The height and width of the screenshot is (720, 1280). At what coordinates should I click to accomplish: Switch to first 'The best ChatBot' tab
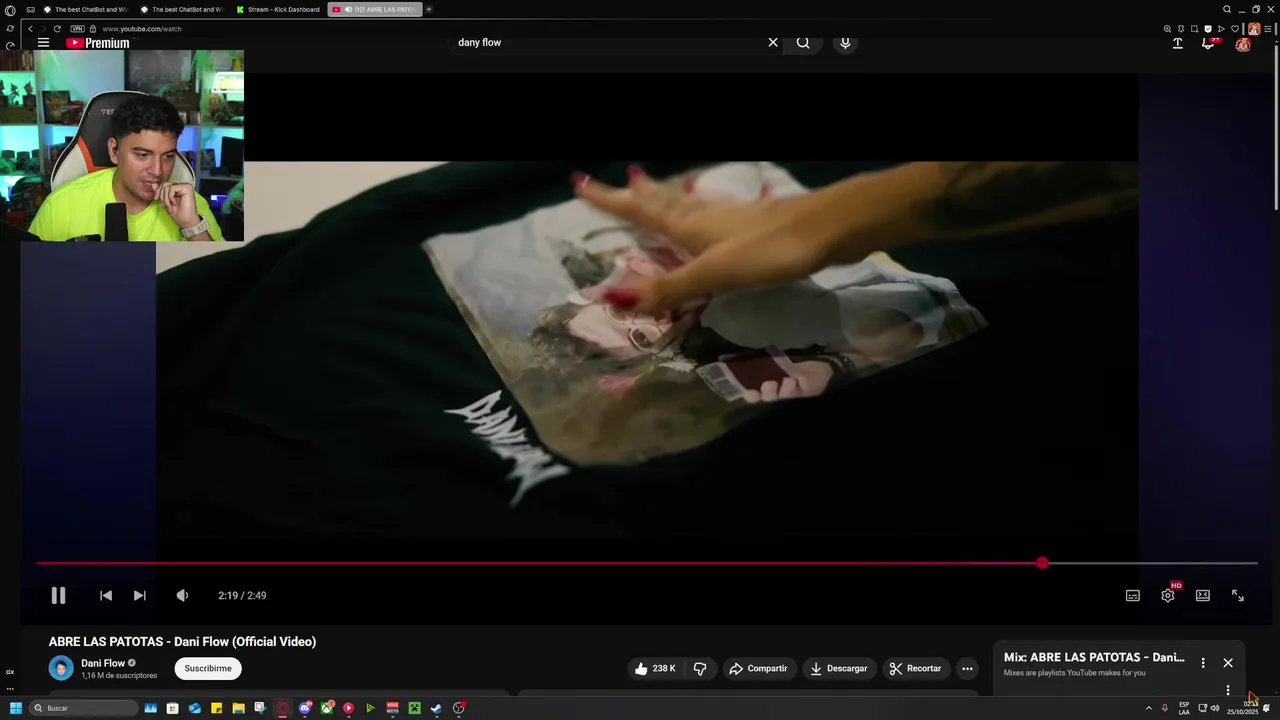tap(85, 9)
